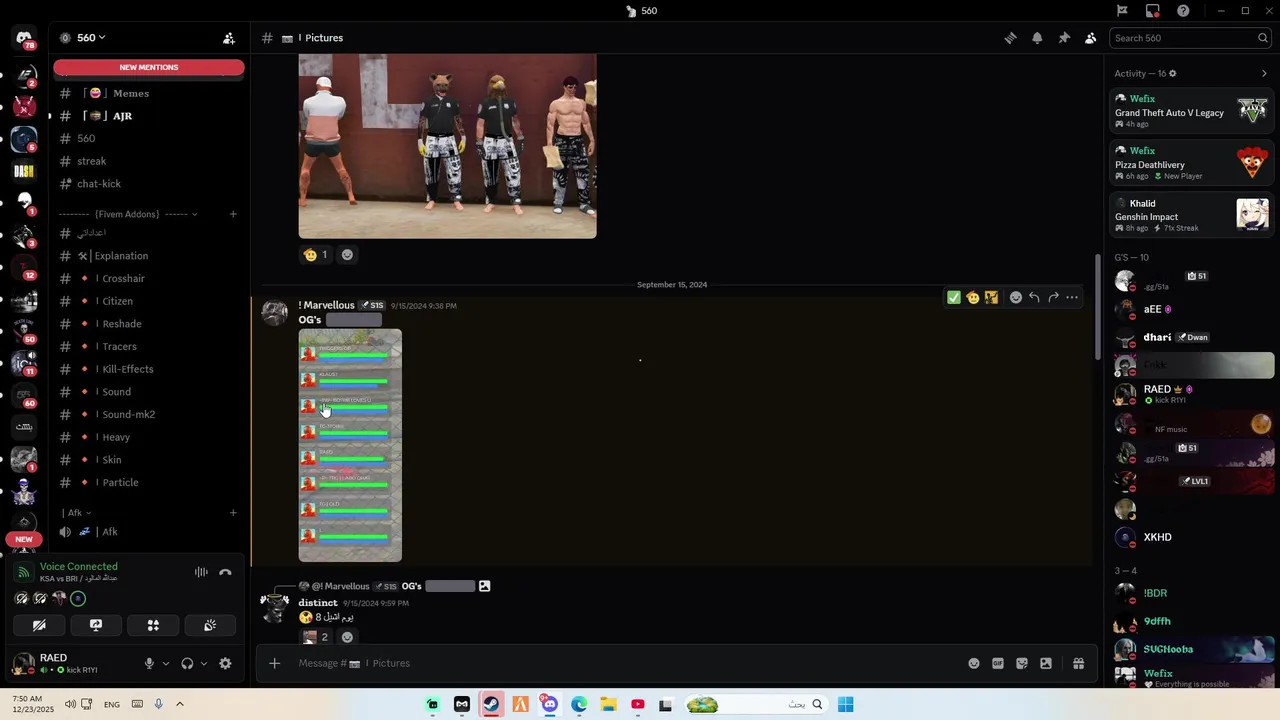Toggle the member list icon
1280x720 pixels.
click(1090, 38)
